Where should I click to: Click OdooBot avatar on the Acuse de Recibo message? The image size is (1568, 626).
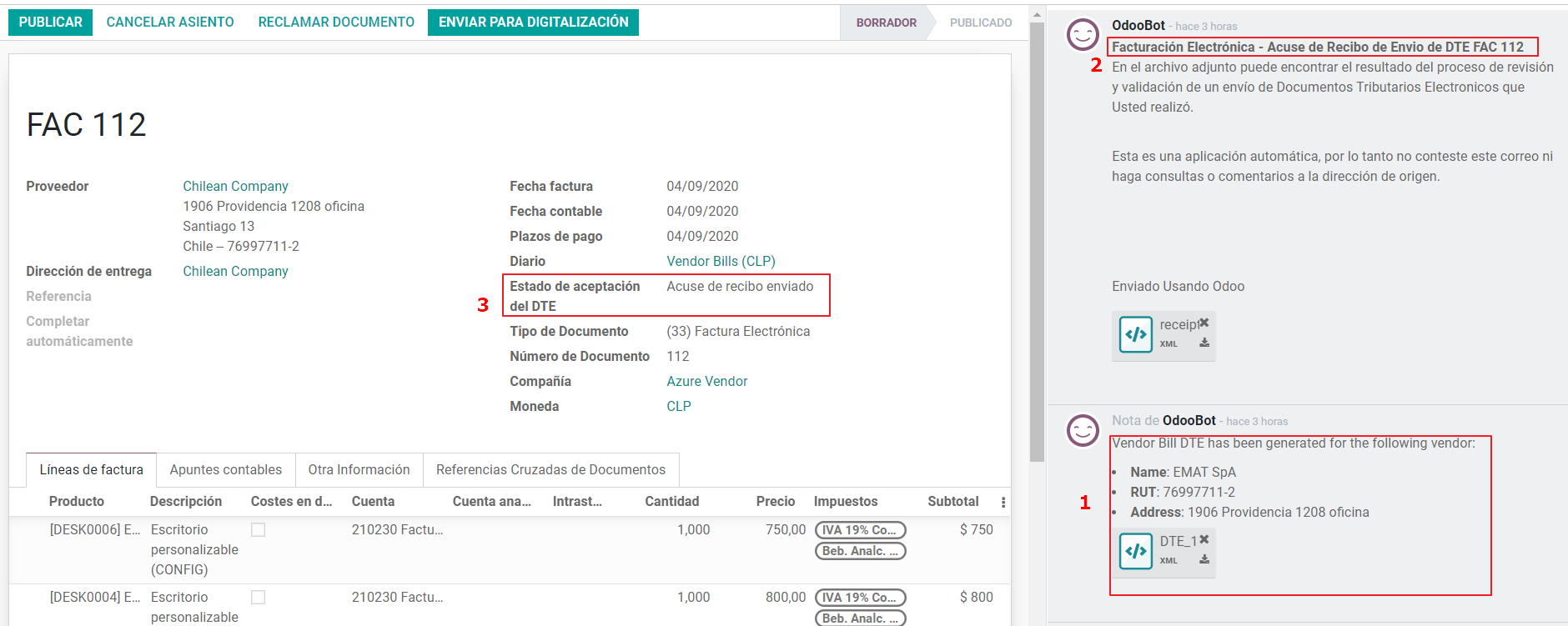[1083, 35]
